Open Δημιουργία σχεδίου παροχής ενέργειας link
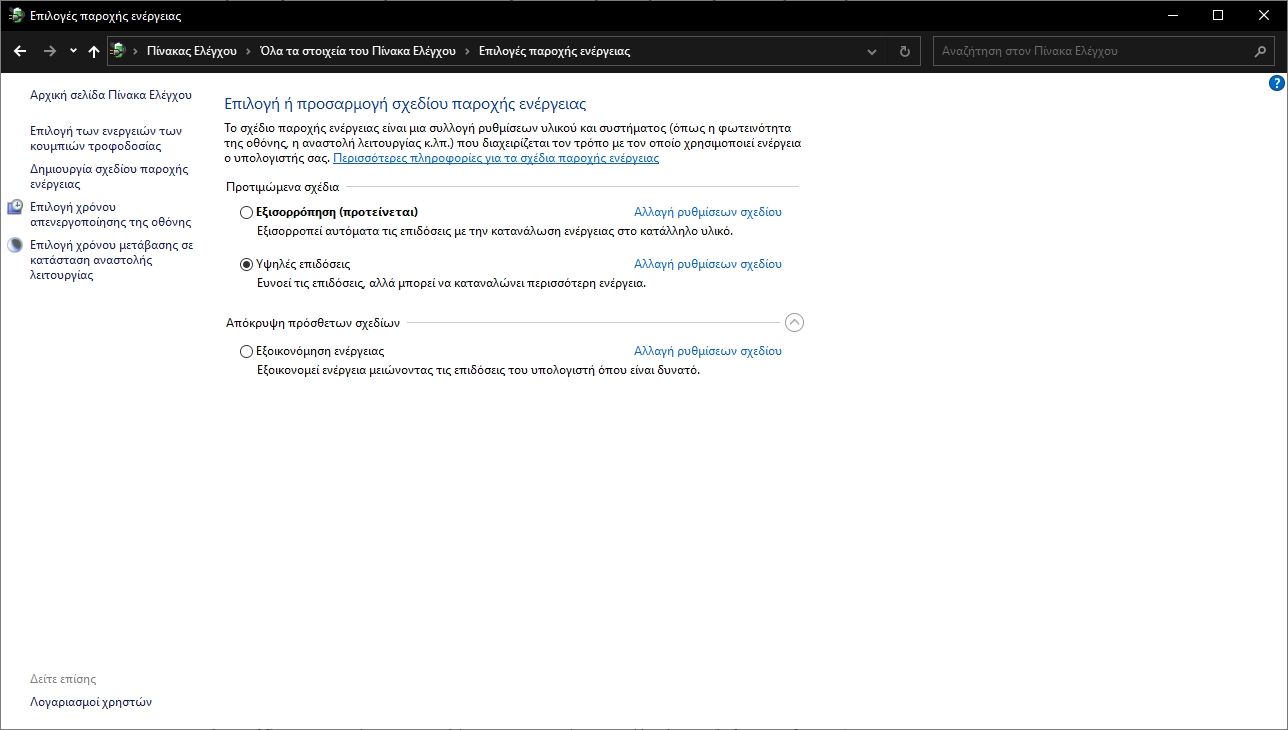The width and height of the screenshot is (1288, 730). (x=109, y=176)
